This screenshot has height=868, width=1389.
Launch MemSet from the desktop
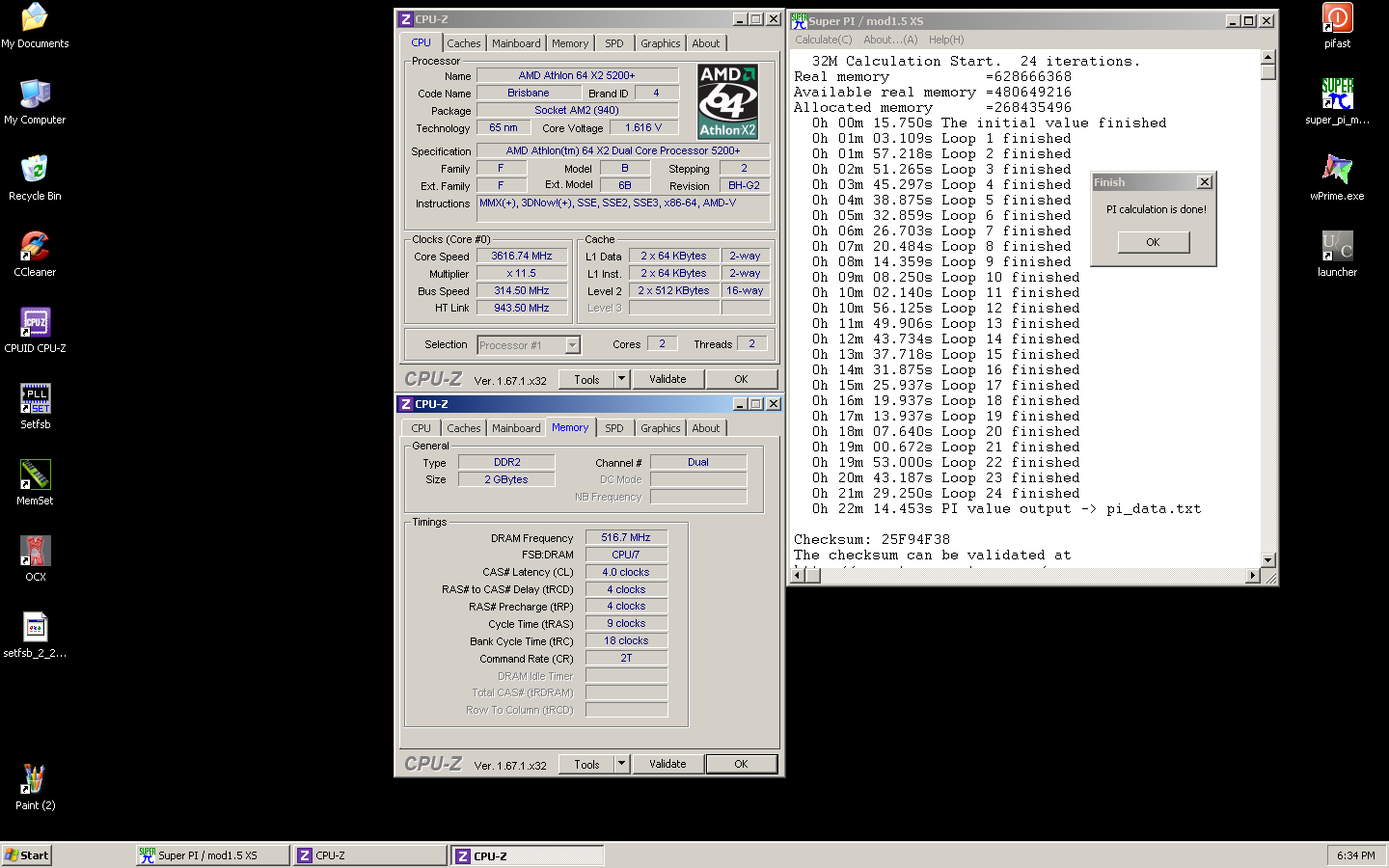click(x=35, y=483)
